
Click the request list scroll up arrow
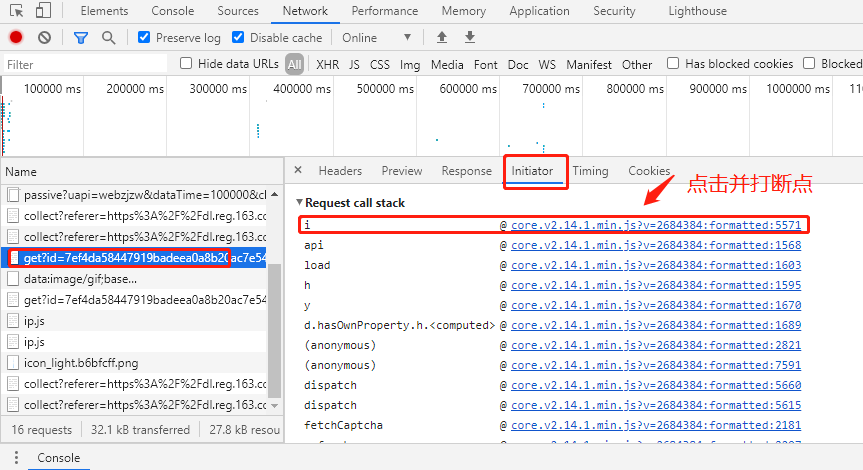point(274,194)
